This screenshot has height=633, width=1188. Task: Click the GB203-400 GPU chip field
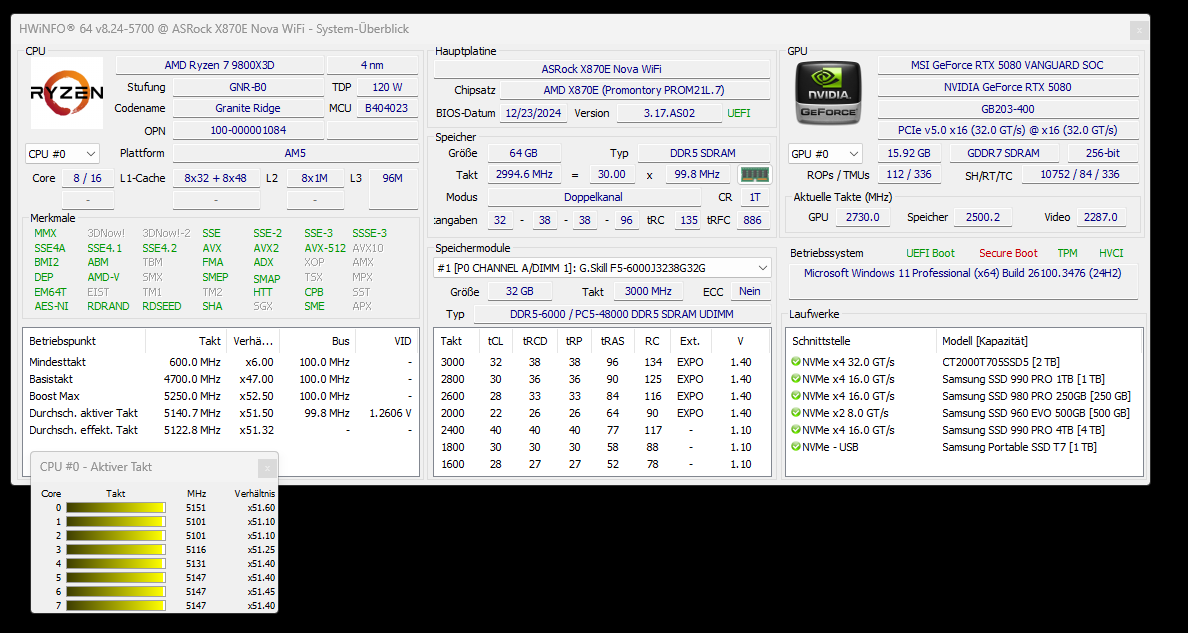[x=1008, y=109]
